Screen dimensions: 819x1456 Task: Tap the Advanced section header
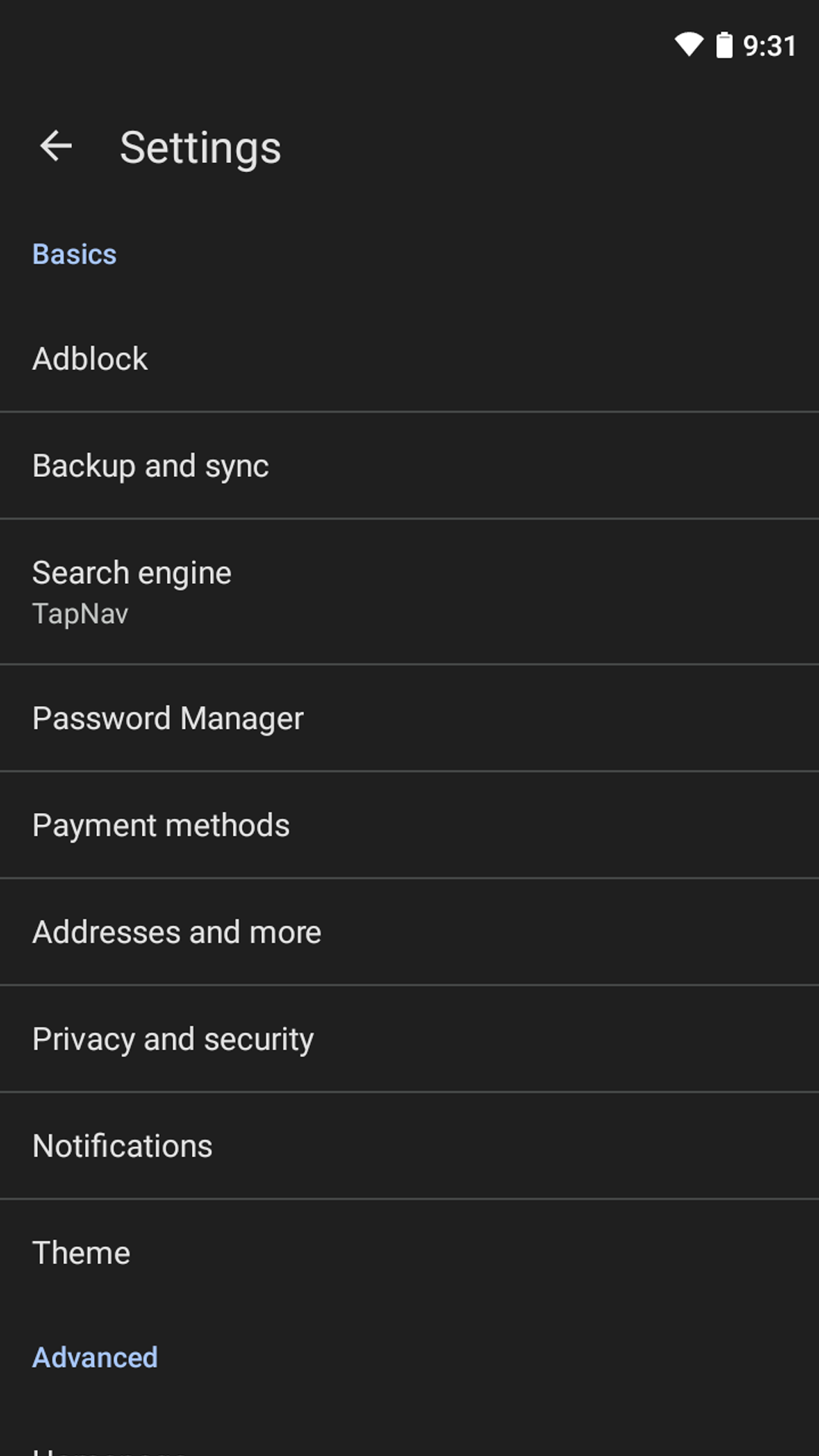95,1357
